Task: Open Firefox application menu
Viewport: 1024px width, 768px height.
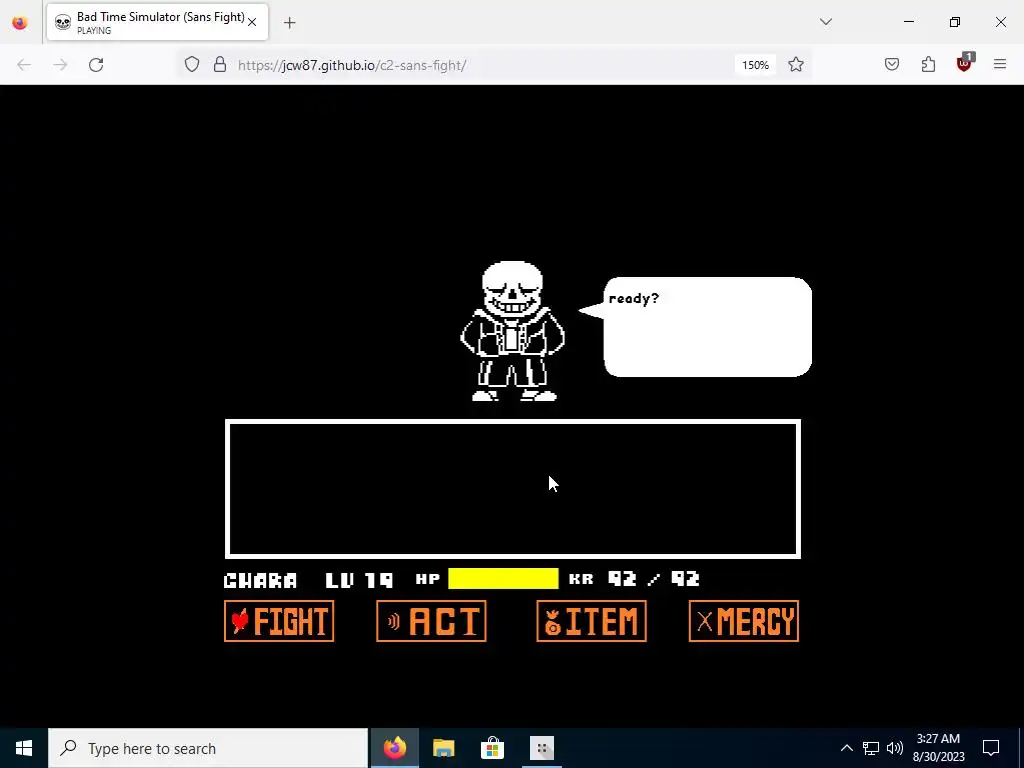Action: tap(1000, 65)
